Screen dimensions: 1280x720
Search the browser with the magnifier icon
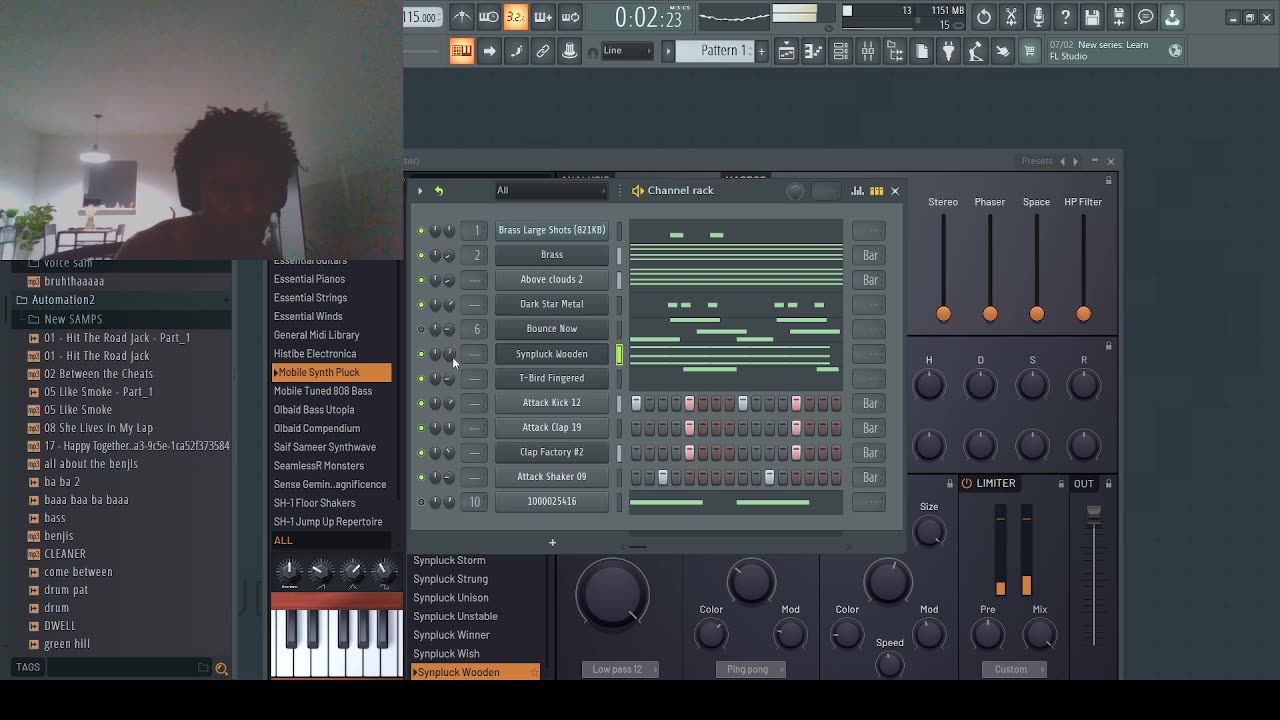(222, 668)
